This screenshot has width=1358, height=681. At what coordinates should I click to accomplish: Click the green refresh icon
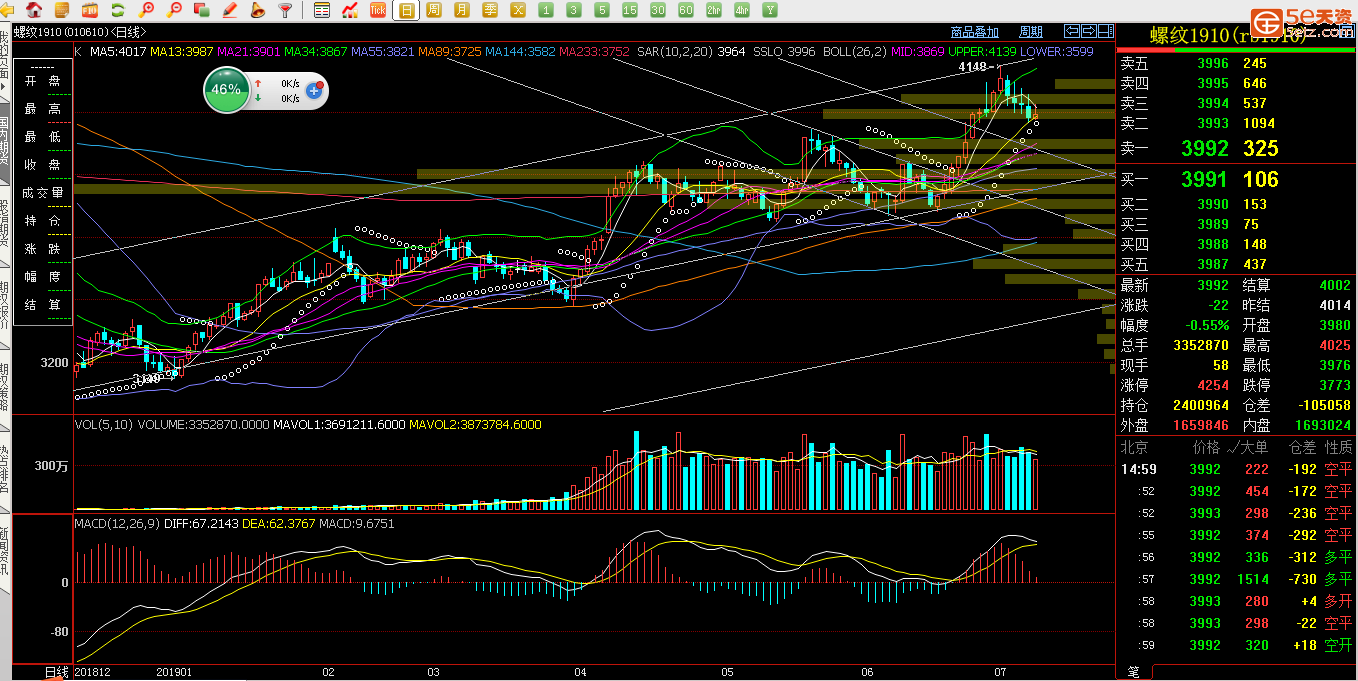coord(118,10)
